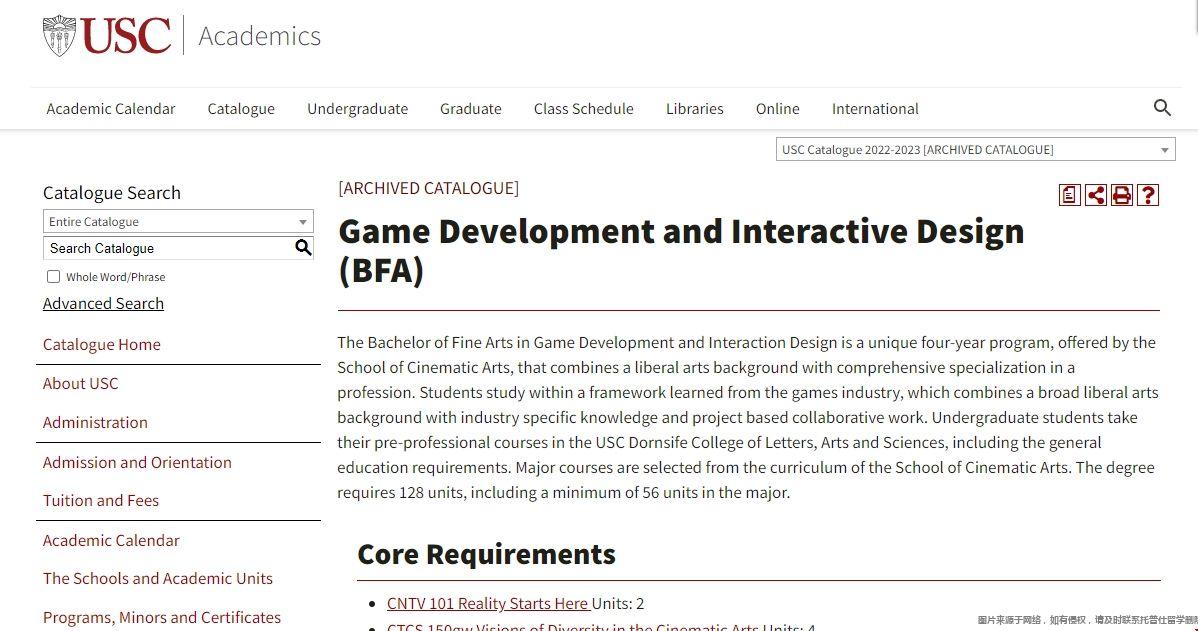1198x631 pixels.
Task: Click the Core Requirements heading
Action: (x=486, y=554)
